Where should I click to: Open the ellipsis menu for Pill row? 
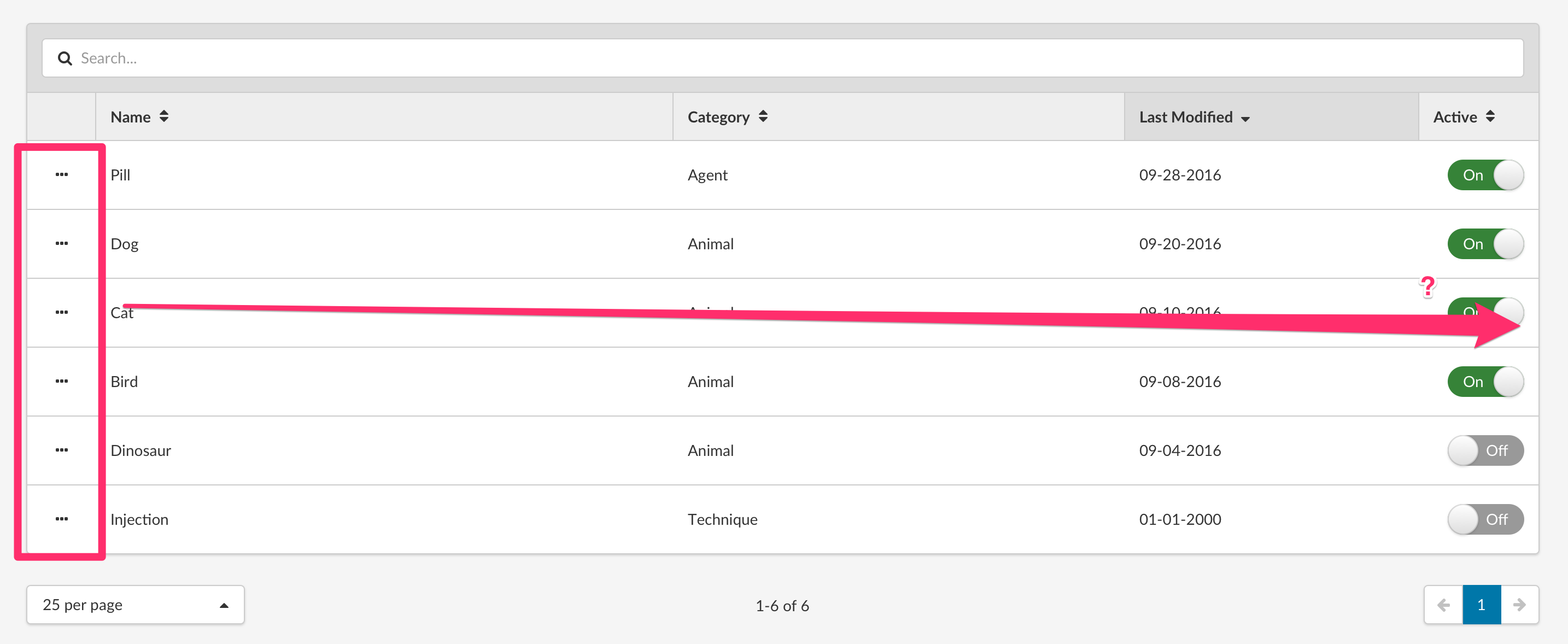click(x=61, y=175)
